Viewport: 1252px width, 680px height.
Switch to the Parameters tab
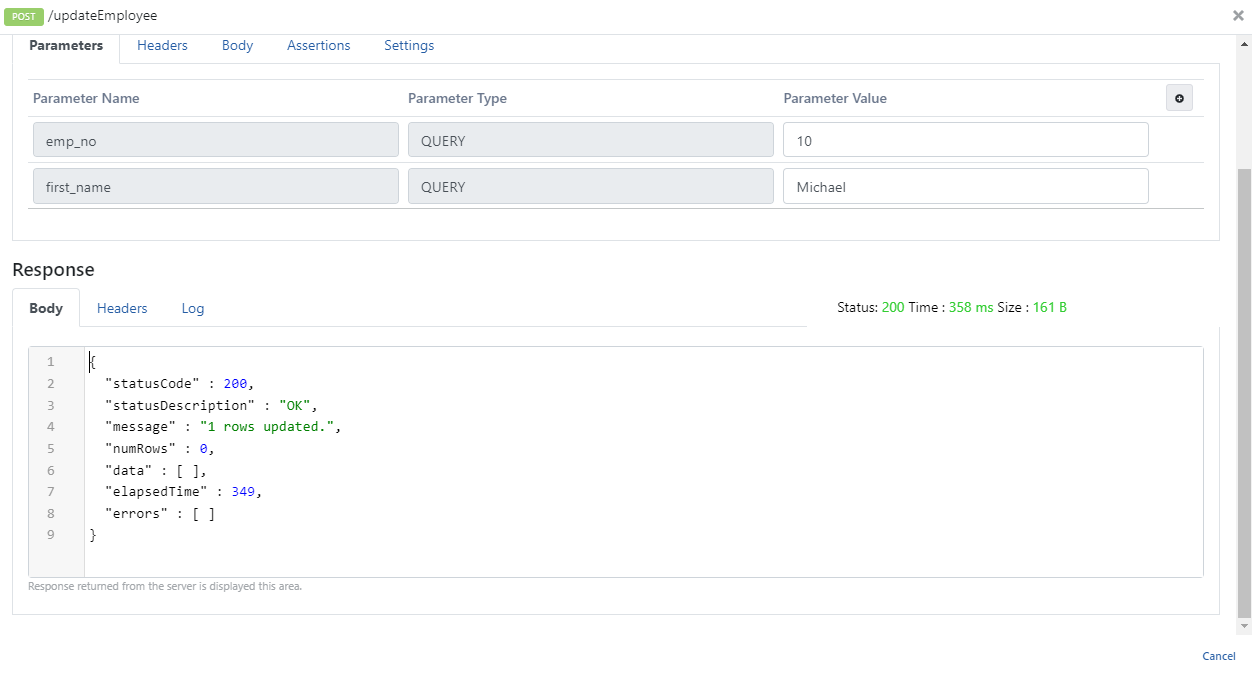pos(66,46)
